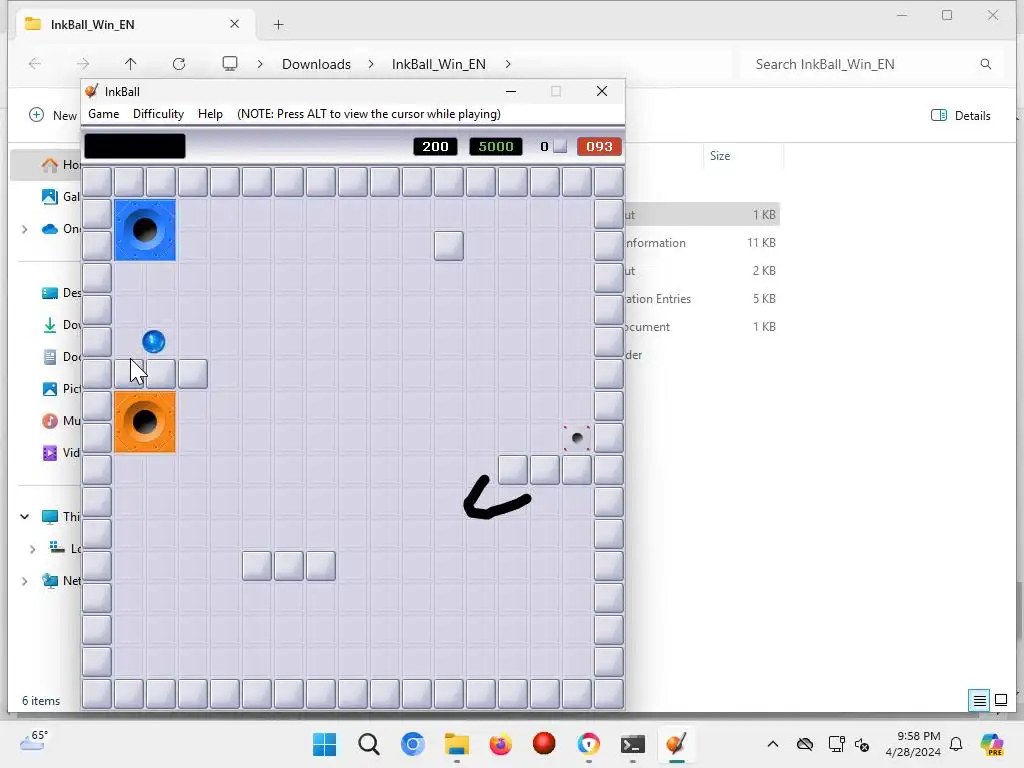The width and height of the screenshot is (1024, 768).
Task: Click the blue hole in InkBall
Action: tap(145, 230)
